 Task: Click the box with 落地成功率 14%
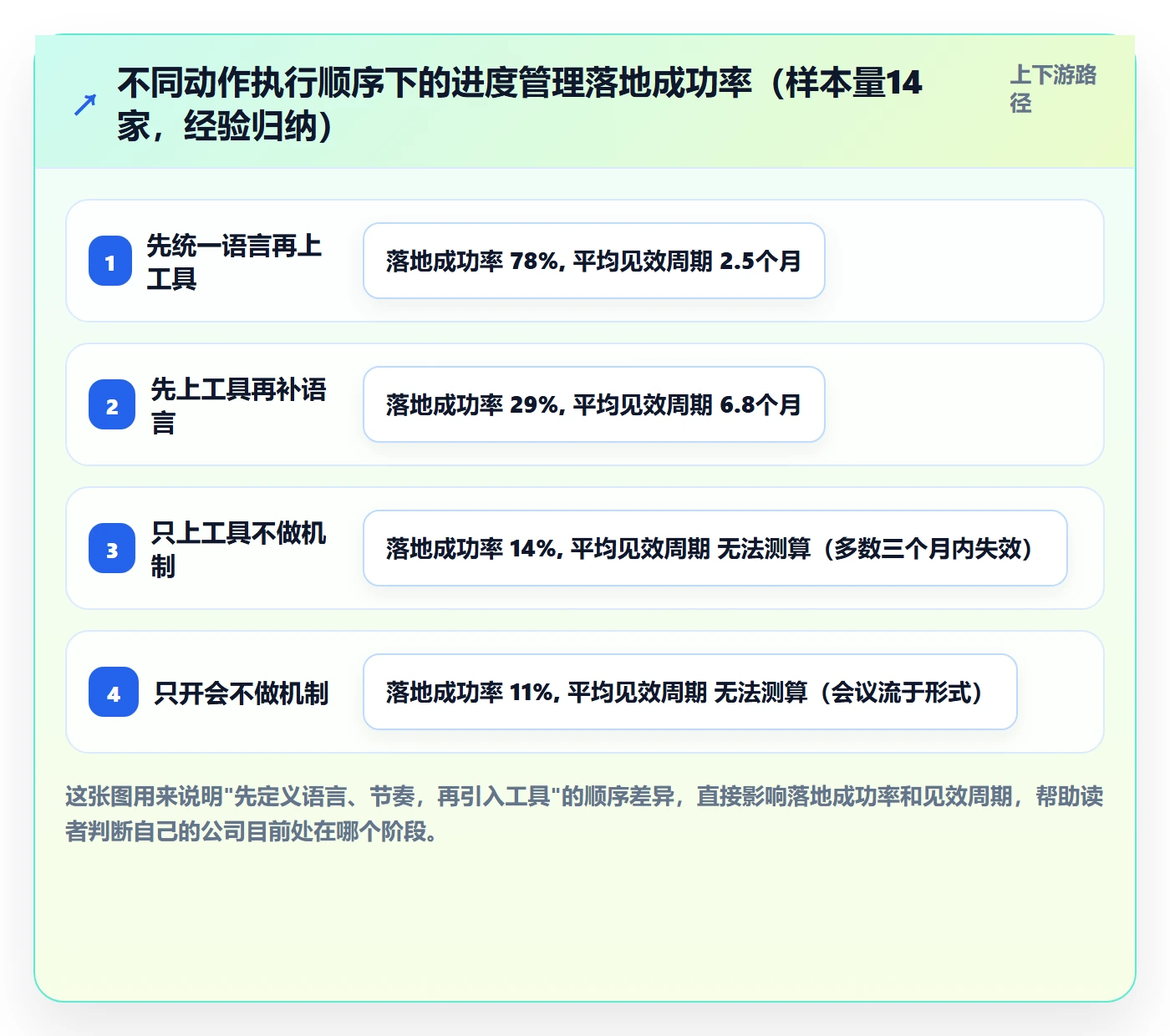pos(715,548)
